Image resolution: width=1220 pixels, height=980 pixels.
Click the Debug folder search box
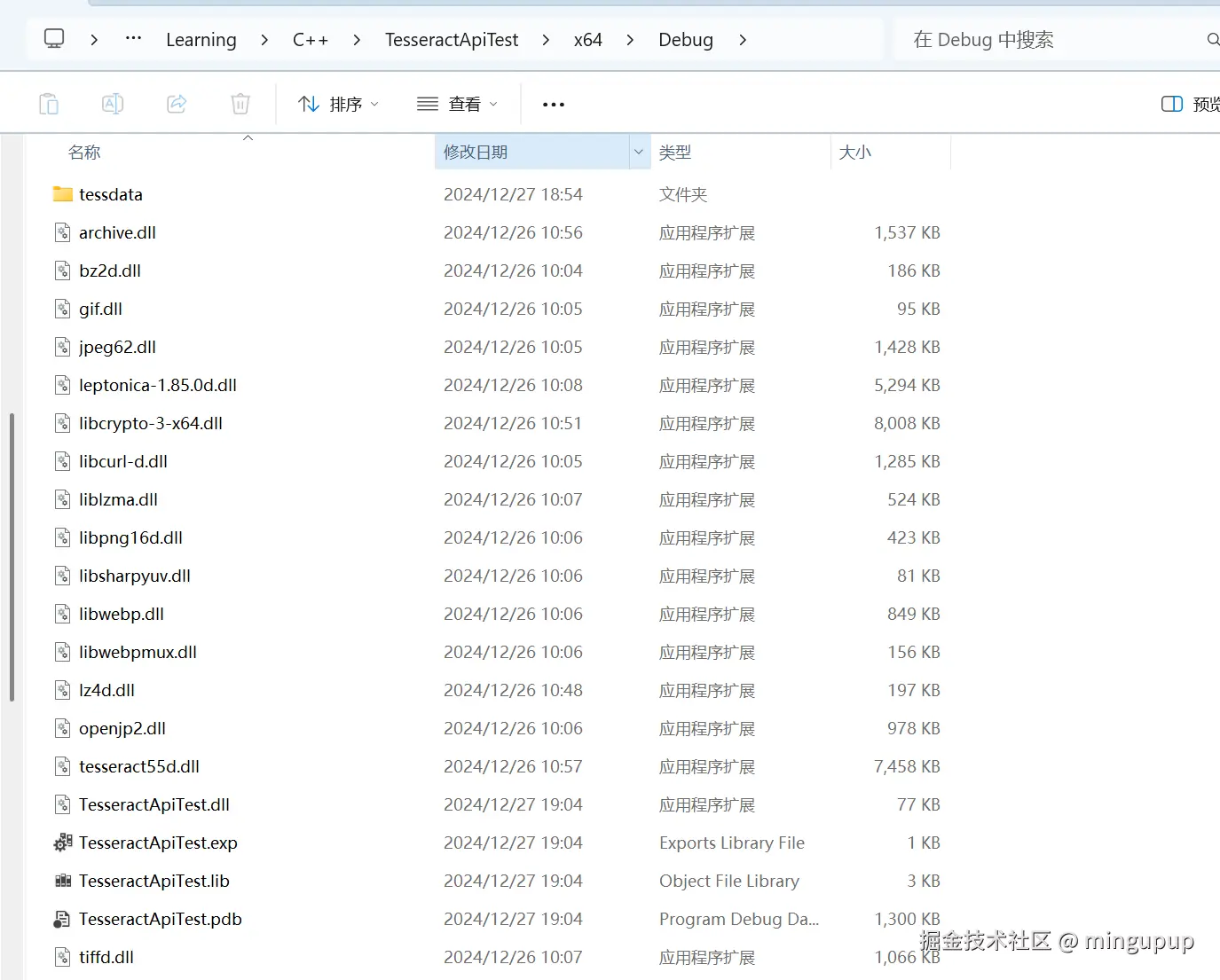(1056, 40)
